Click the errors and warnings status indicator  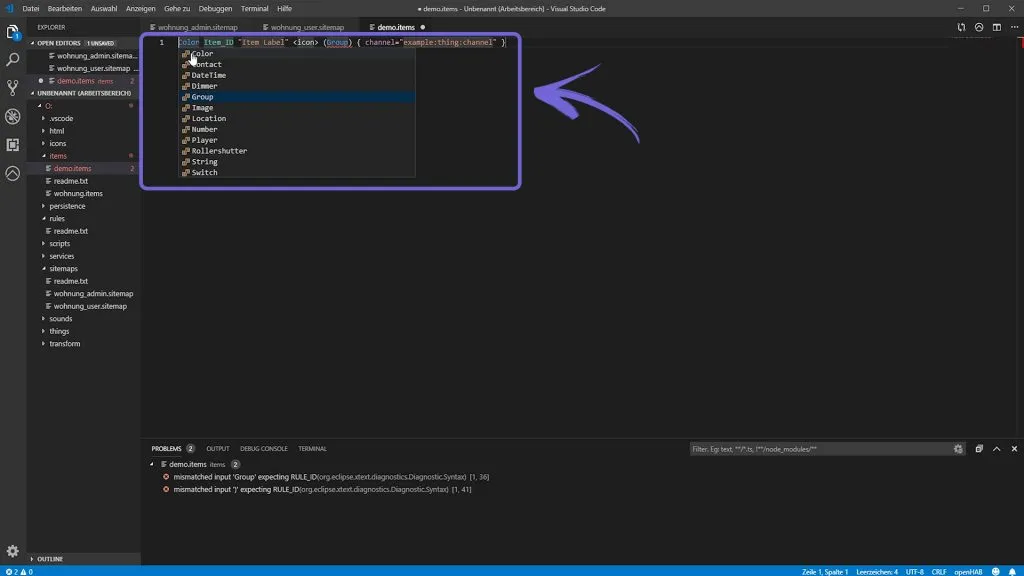click(19, 571)
